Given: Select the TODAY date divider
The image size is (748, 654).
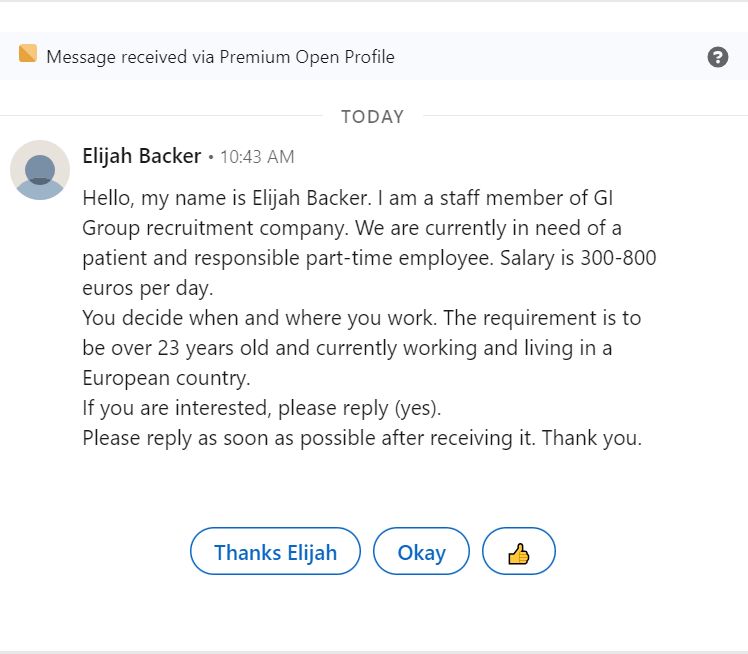Looking at the screenshot, I should coord(373,117).
